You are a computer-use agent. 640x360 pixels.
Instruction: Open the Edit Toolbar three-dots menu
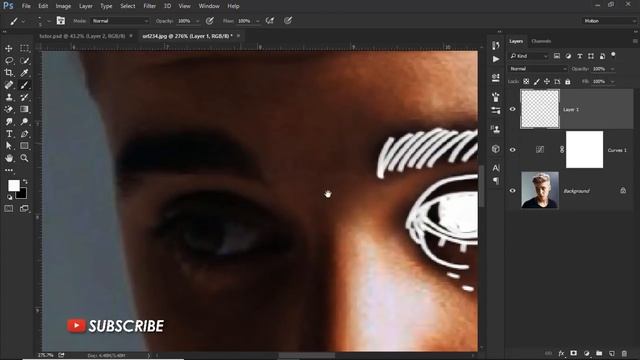tap(9, 170)
